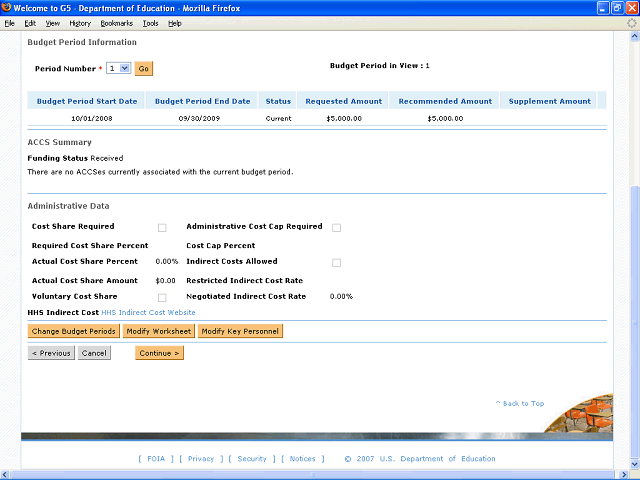Viewport: 640px width, 480px height.
Task: Click the Go button
Action: (x=144, y=69)
